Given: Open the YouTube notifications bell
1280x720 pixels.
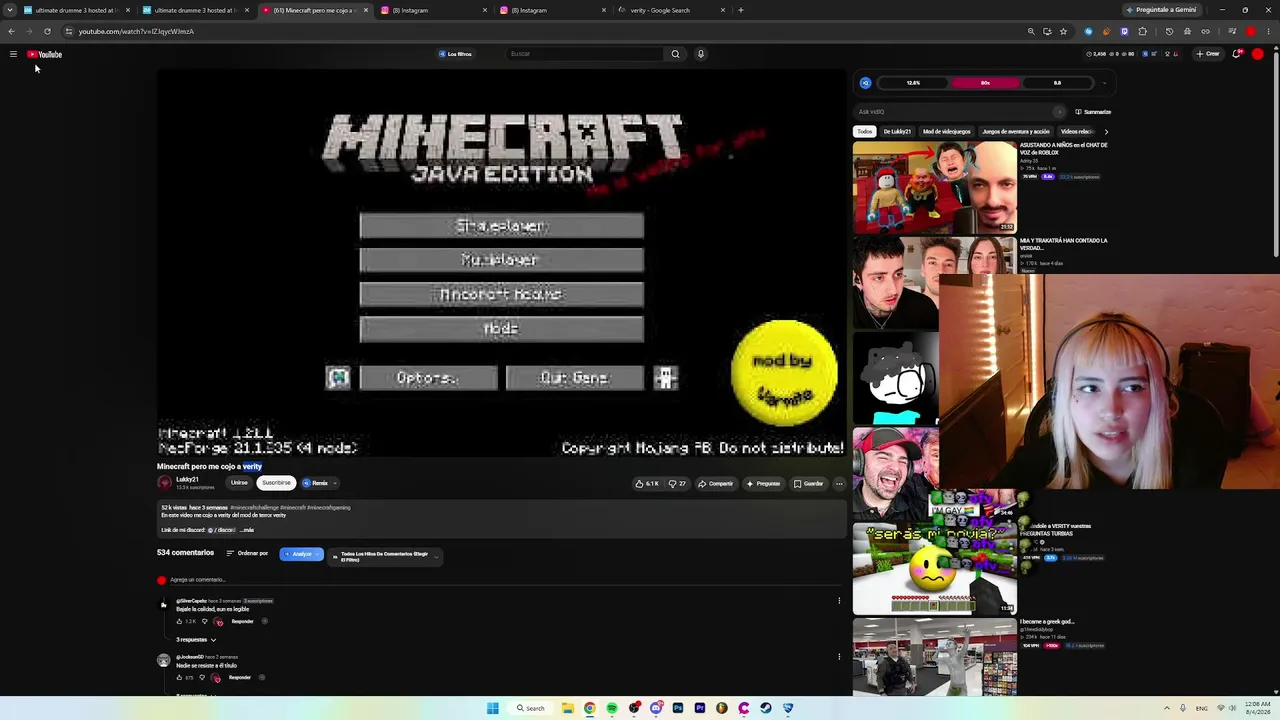Looking at the screenshot, I should click(1237, 54).
